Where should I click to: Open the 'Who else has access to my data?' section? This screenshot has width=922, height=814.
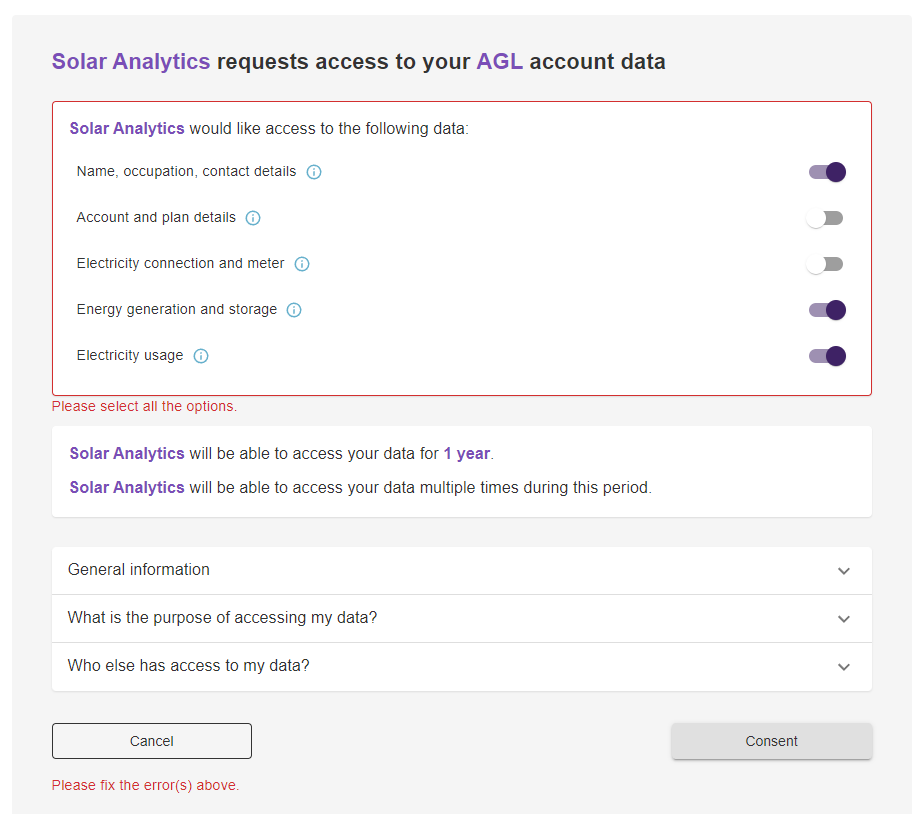tap(843, 667)
